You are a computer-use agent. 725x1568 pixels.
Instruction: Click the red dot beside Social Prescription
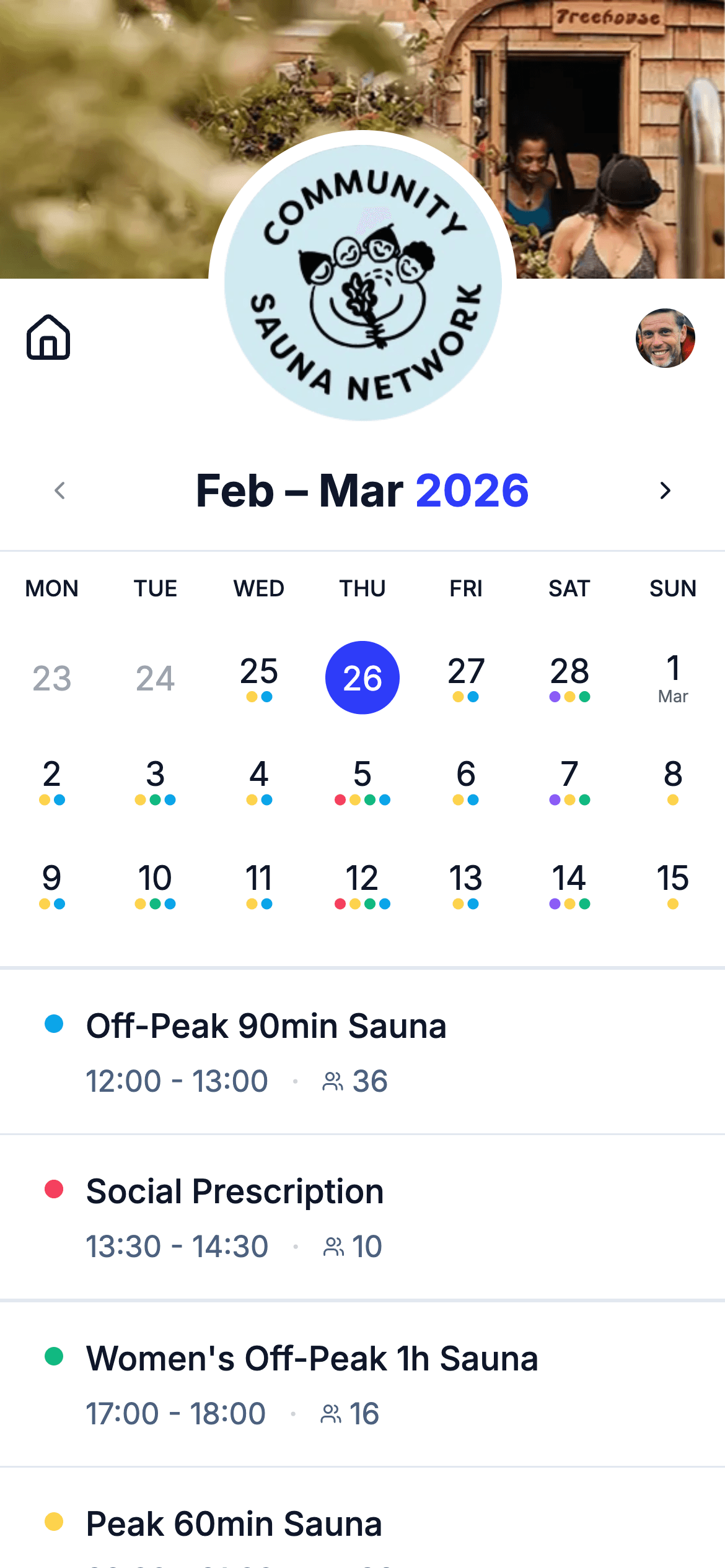[x=54, y=1189]
